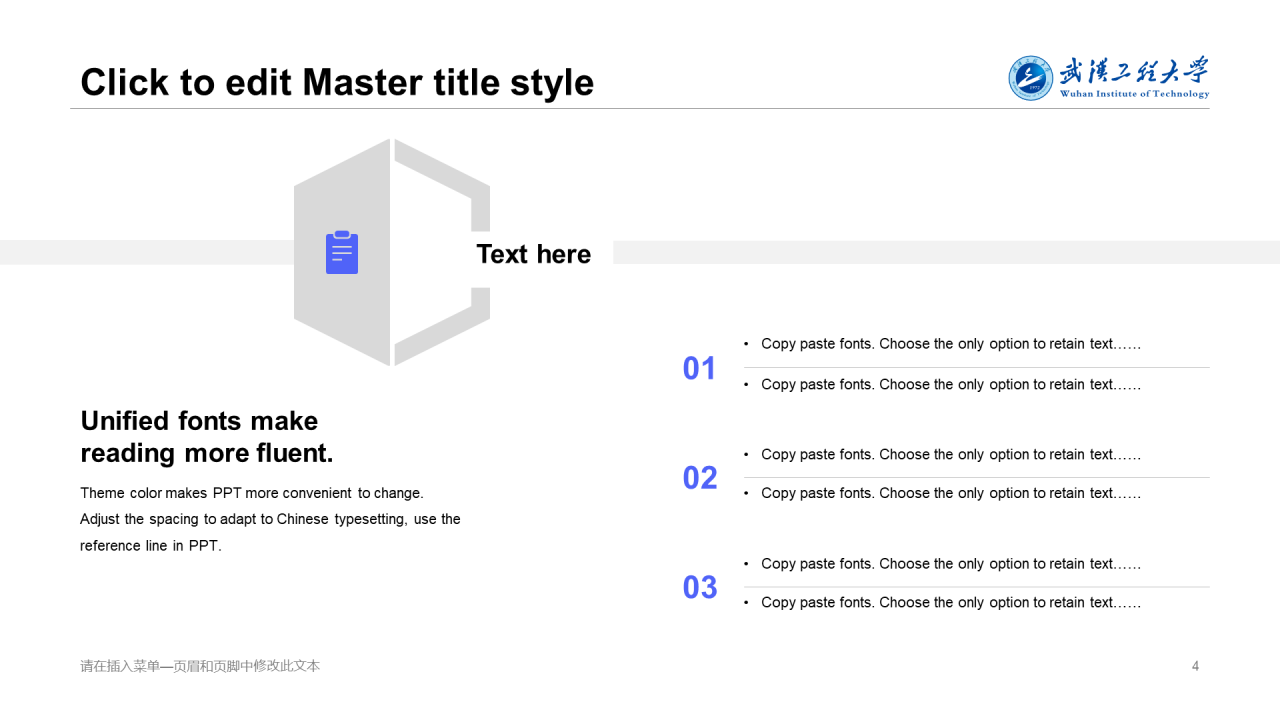Click the 'Unified fonts make reading more fluent' heading
Screen dimensions: 1280x720
(x=207, y=437)
